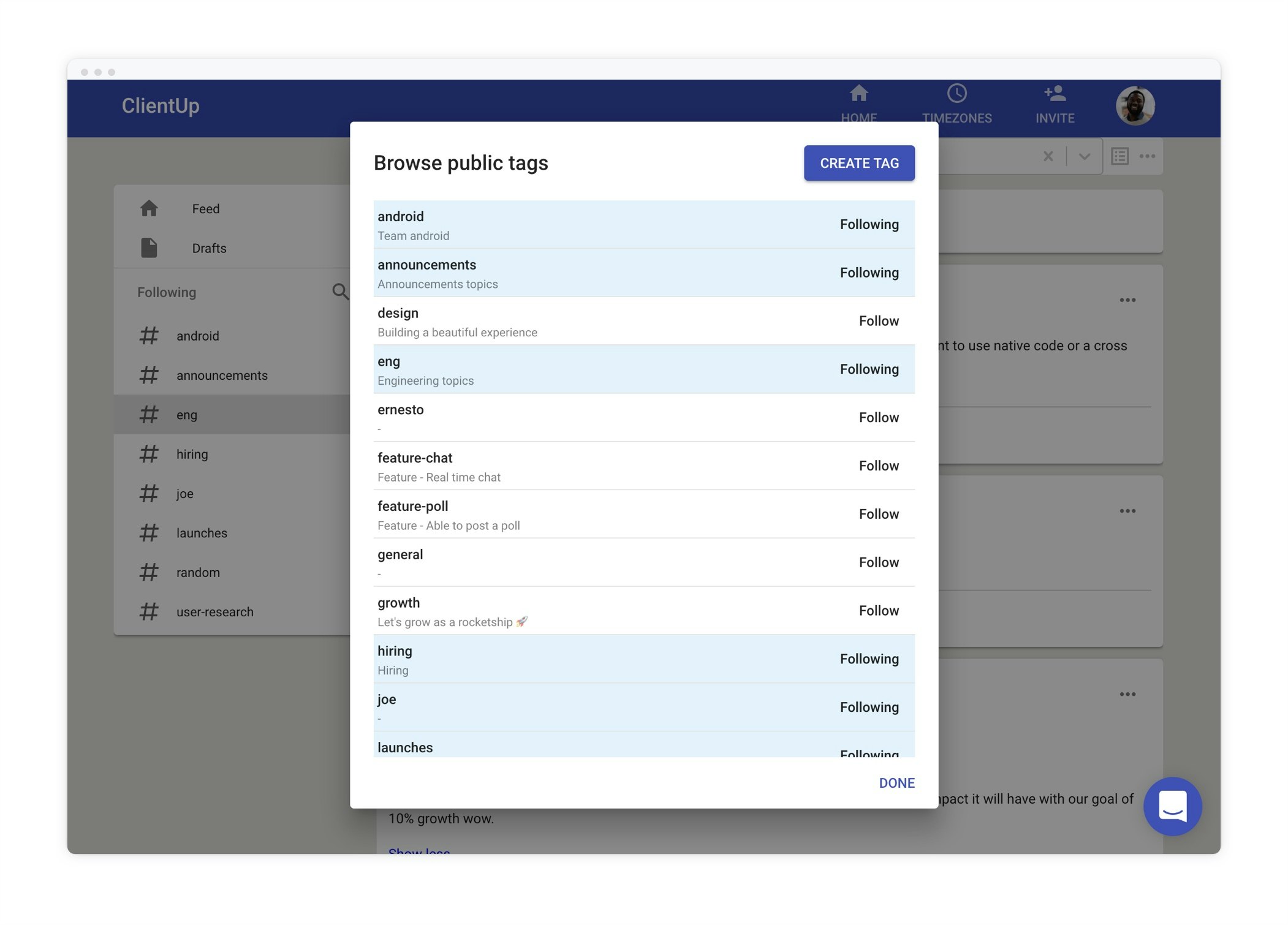The width and height of the screenshot is (1288, 925).
Task: Open the three-dot menu on the middle post
Action: (x=1127, y=510)
